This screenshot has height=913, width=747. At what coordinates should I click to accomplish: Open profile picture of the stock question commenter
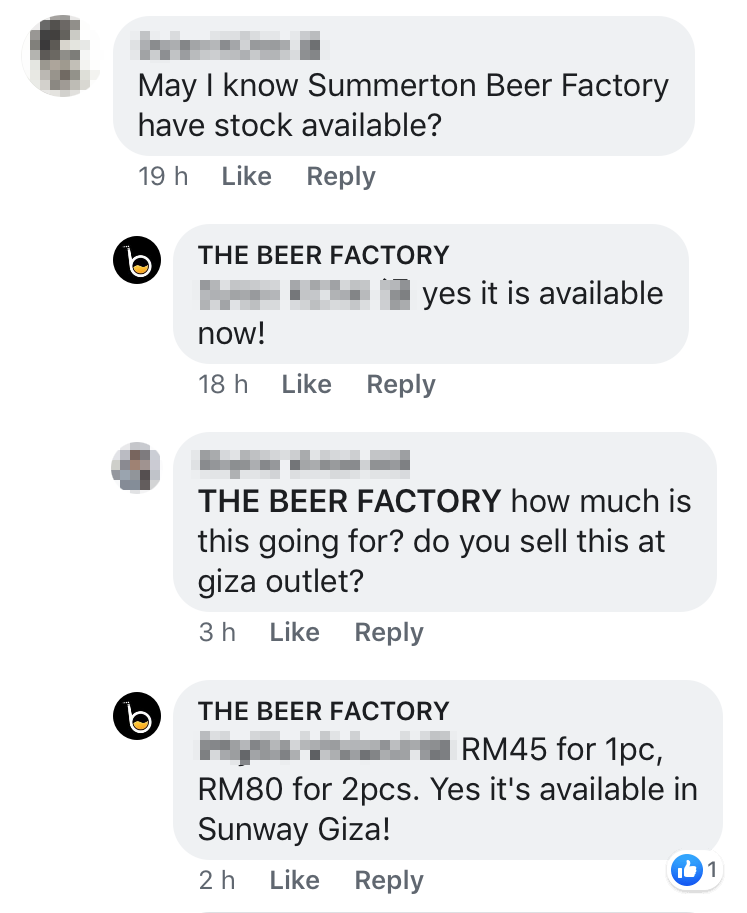pyautogui.click(x=60, y=56)
